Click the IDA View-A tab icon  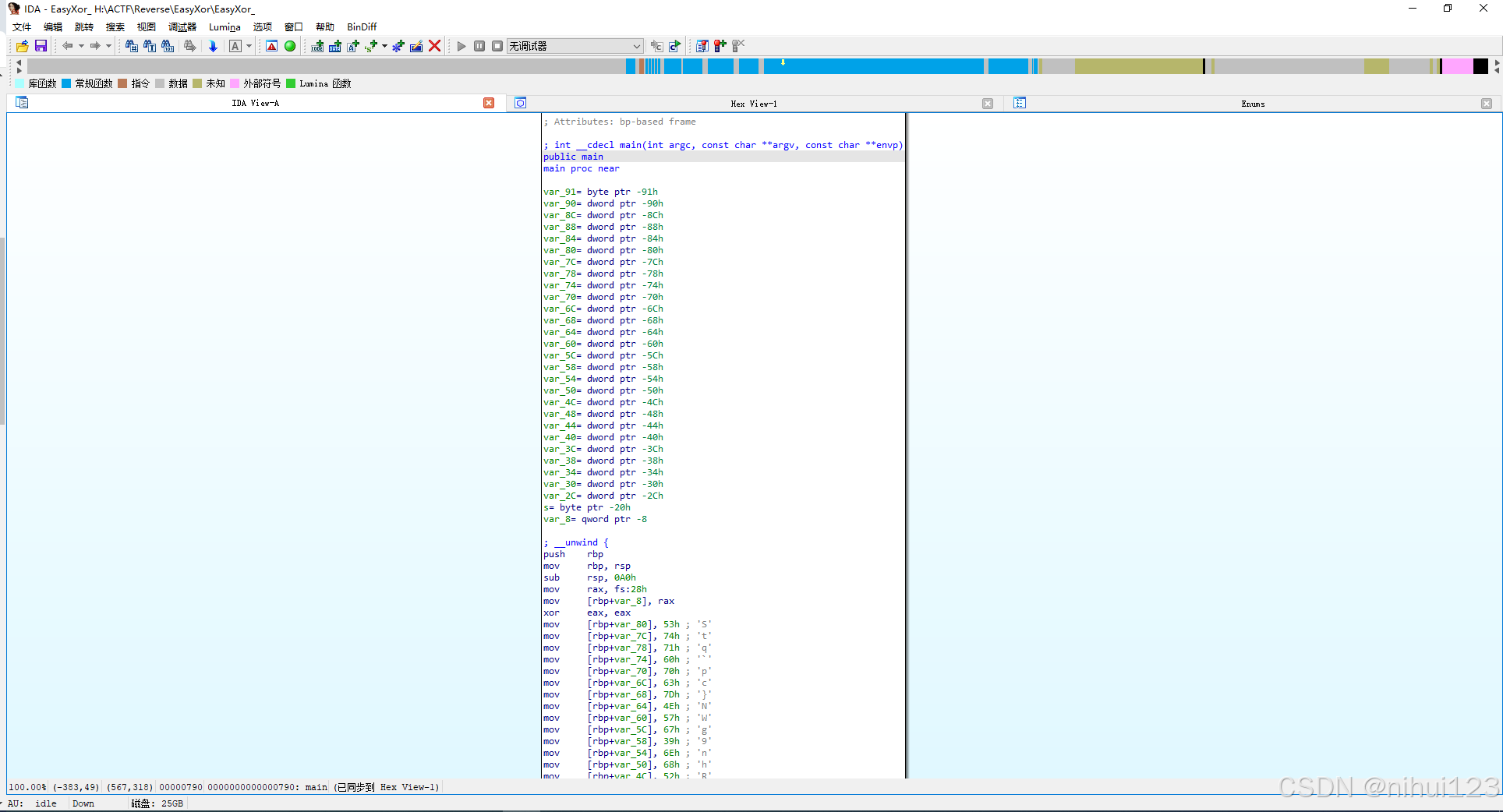(22, 103)
